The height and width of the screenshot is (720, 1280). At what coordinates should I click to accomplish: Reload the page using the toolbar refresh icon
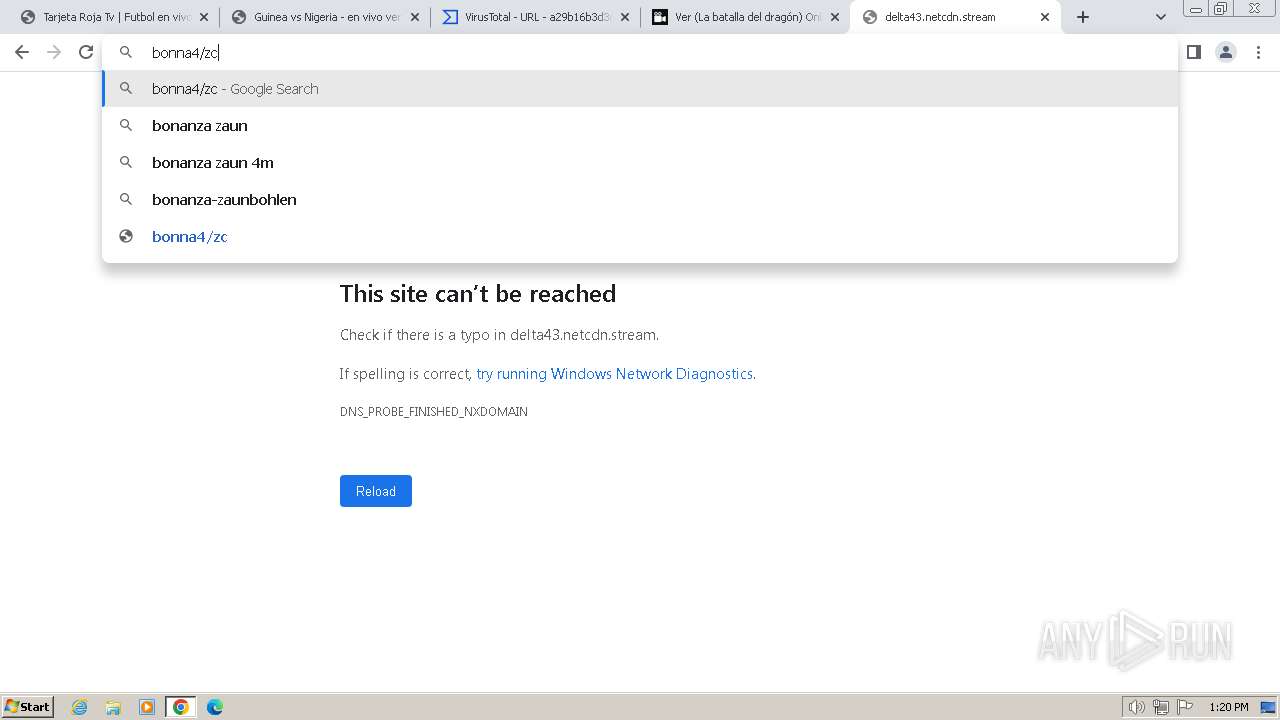pyautogui.click(x=86, y=52)
